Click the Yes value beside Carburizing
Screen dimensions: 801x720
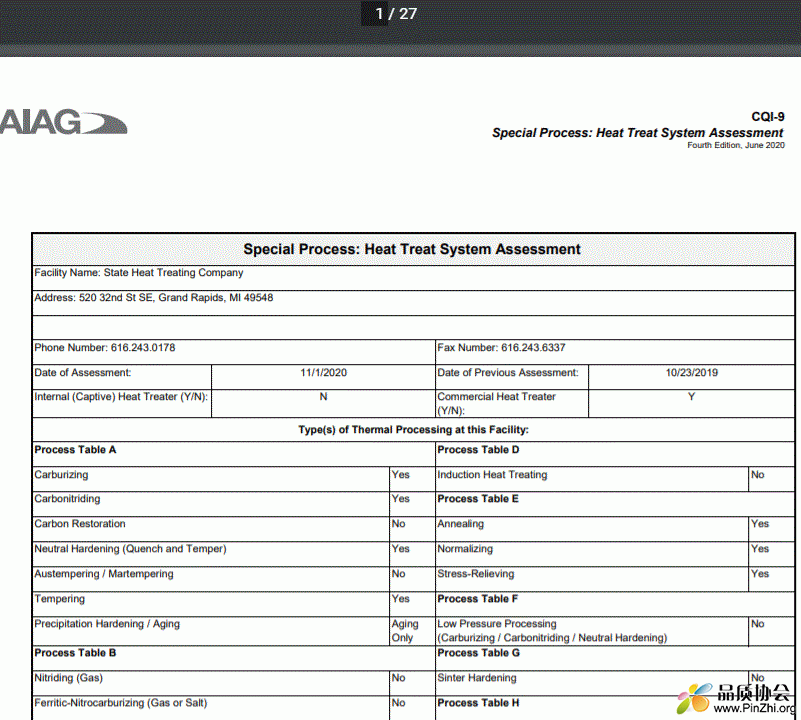tap(400, 475)
